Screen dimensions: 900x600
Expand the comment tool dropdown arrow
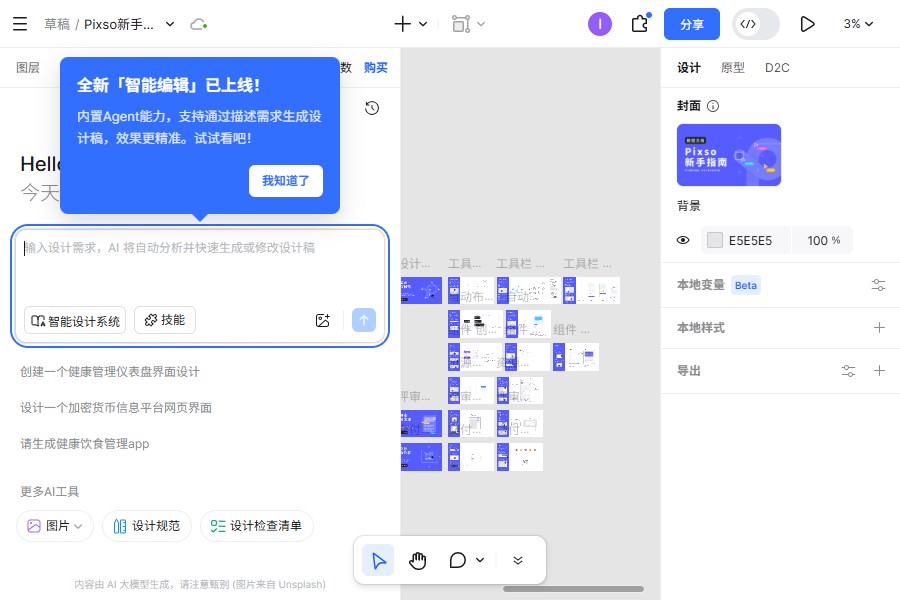pyautogui.click(x=480, y=560)
